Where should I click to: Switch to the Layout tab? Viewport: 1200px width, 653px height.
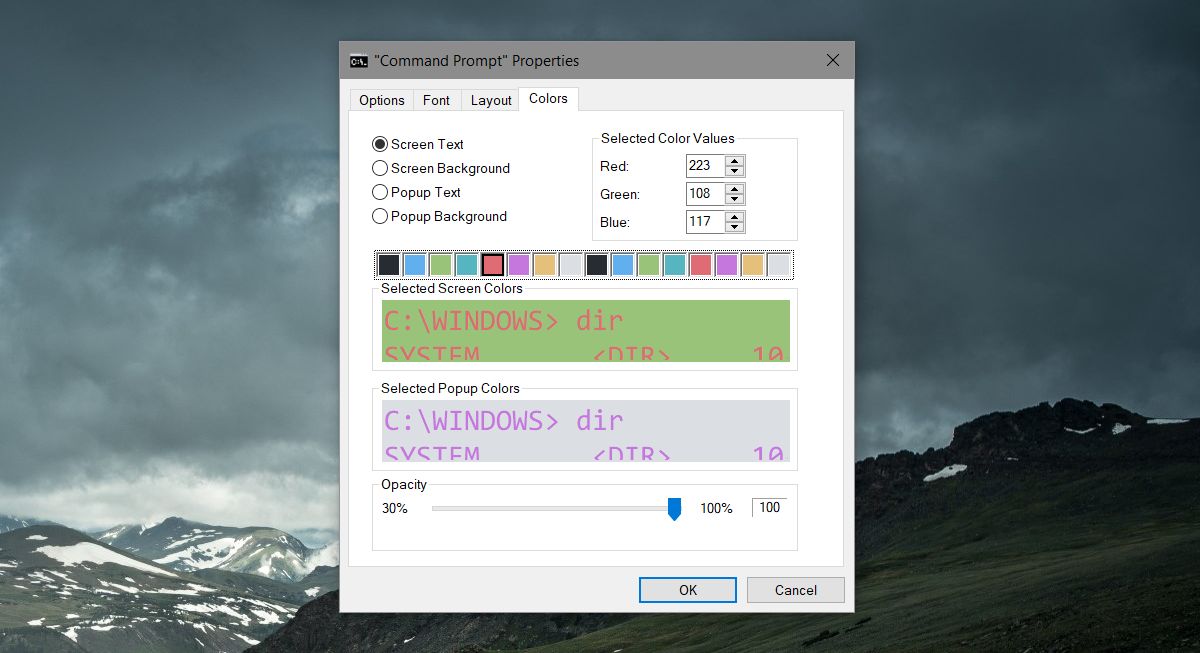pyautogui.click(x=491, y=100)
